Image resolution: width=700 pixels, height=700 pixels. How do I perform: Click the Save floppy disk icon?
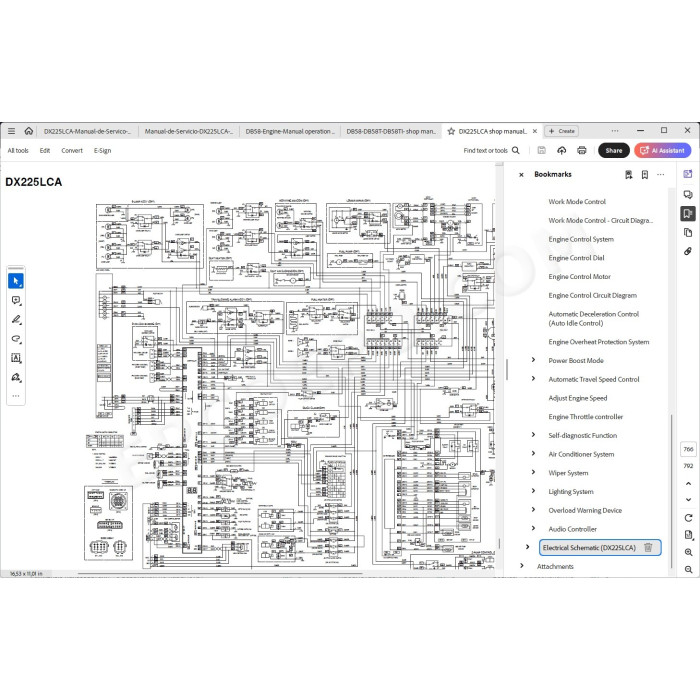542,150
